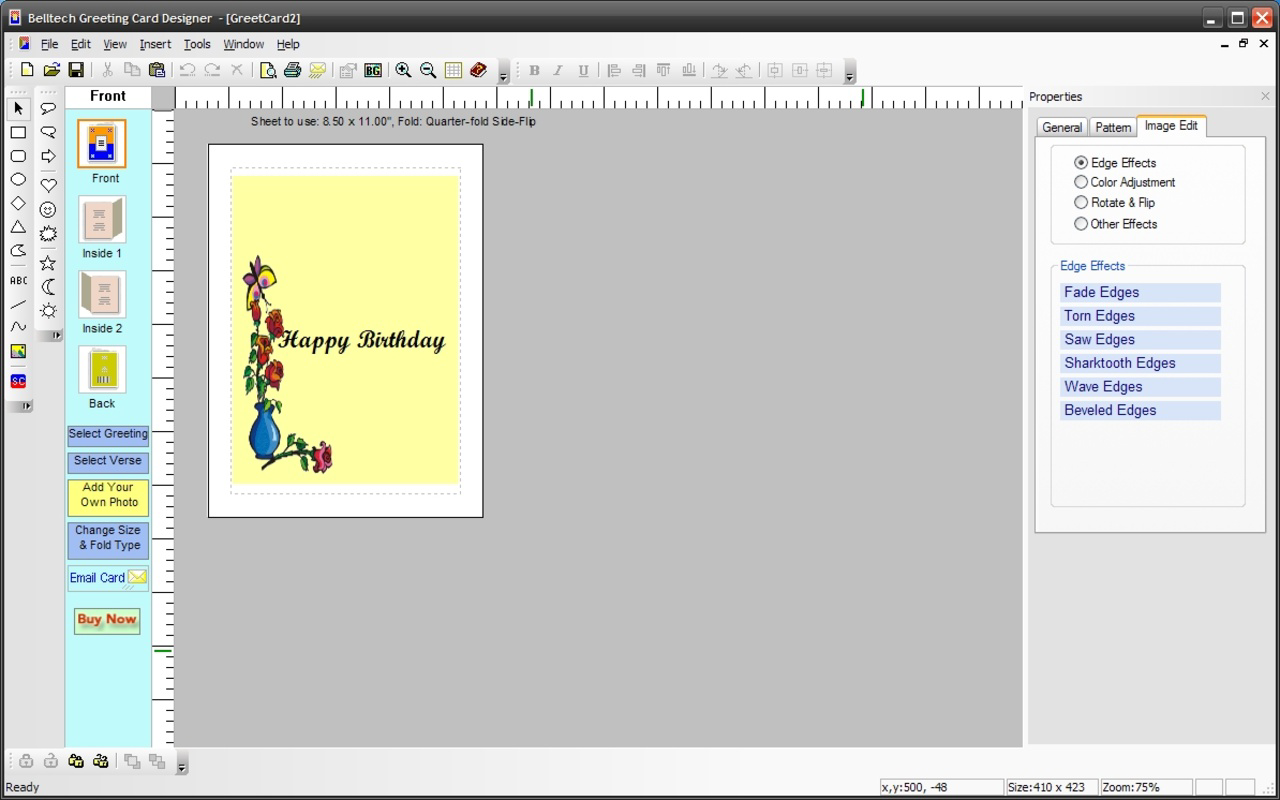
Task: Select the ABC text tool
Action: pyautogui.click(x=18, y=281)
